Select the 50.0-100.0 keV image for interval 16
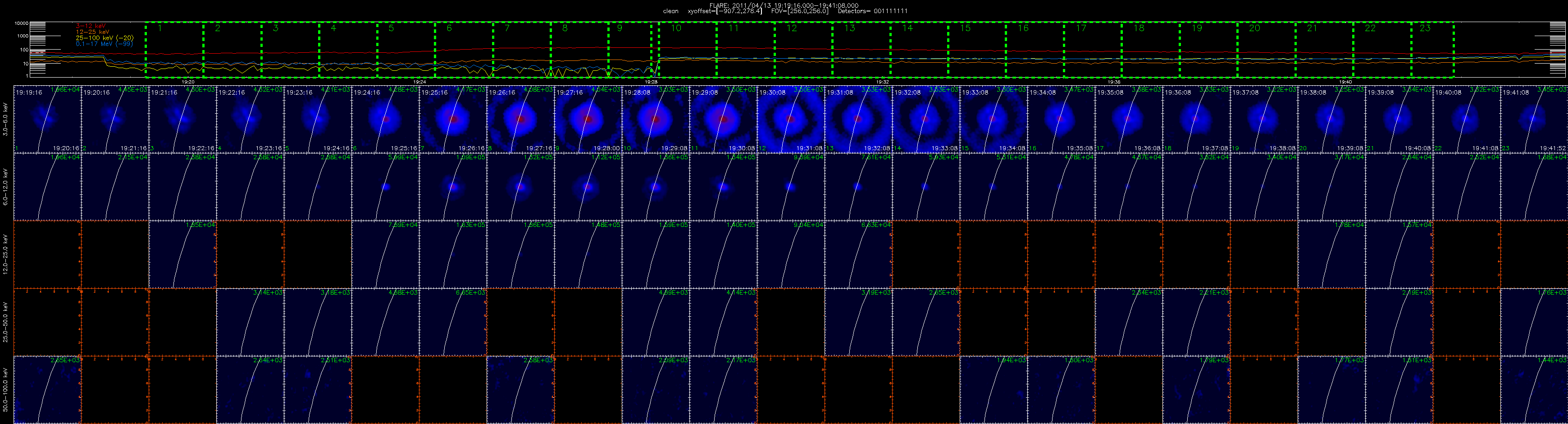Viewport: 1568px width, 424px height. coord(1061,389)
